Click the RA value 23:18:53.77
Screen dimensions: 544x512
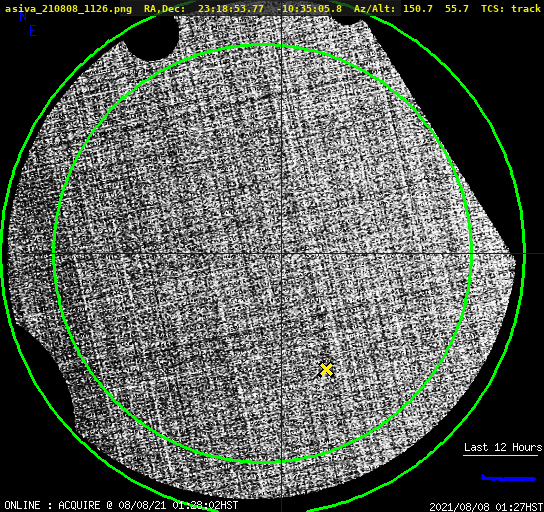231,9
